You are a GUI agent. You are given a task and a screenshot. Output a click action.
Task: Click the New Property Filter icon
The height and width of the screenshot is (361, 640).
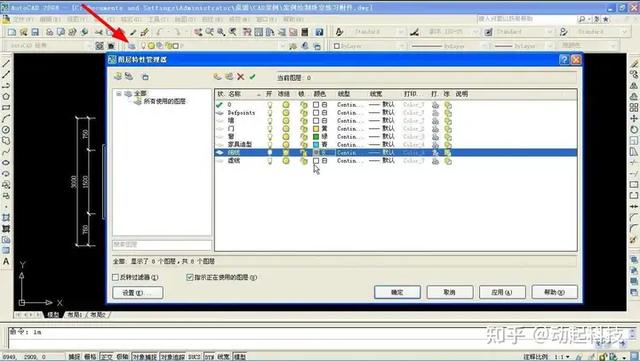coord(118,76)
